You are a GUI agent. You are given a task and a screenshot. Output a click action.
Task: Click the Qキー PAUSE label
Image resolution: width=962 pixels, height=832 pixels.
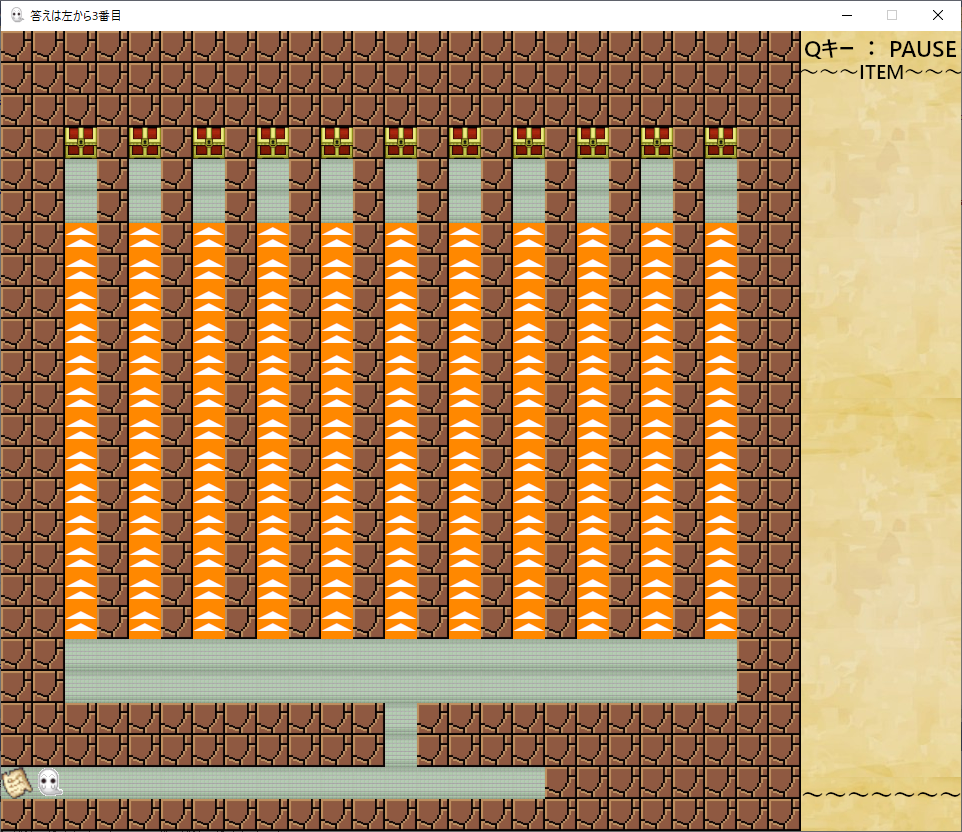click(x=880, y=49)
